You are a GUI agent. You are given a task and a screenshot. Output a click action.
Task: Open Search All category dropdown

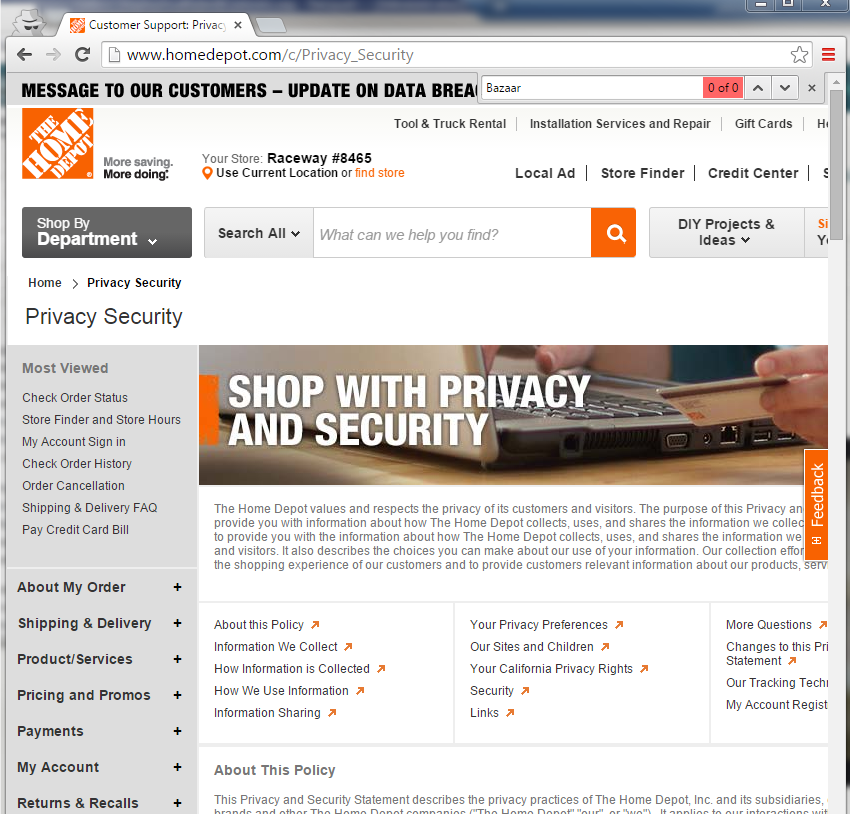coord(259,233)
